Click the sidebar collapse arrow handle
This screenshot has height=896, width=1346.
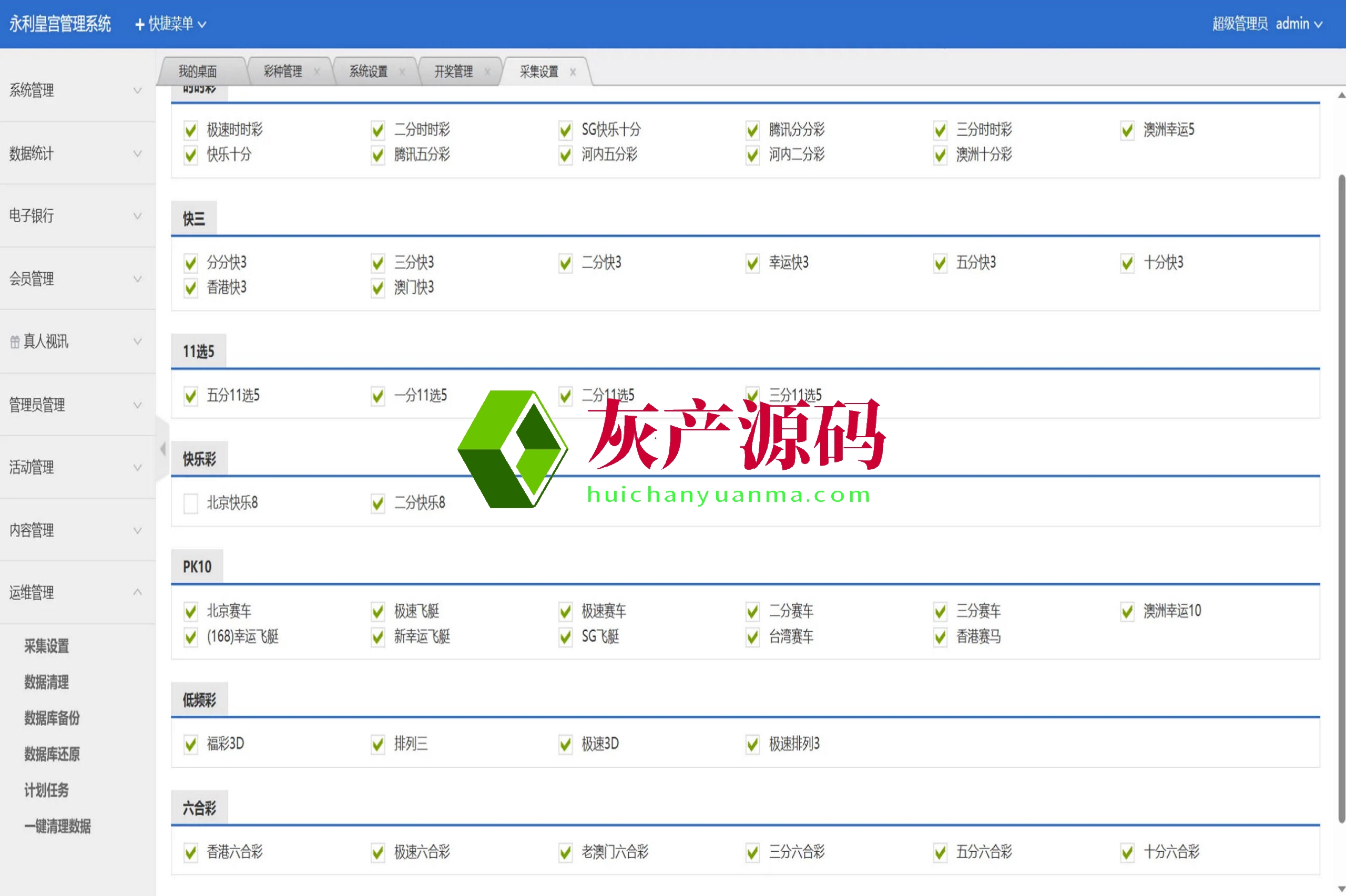pyautogui.click(x=163, y=449)
